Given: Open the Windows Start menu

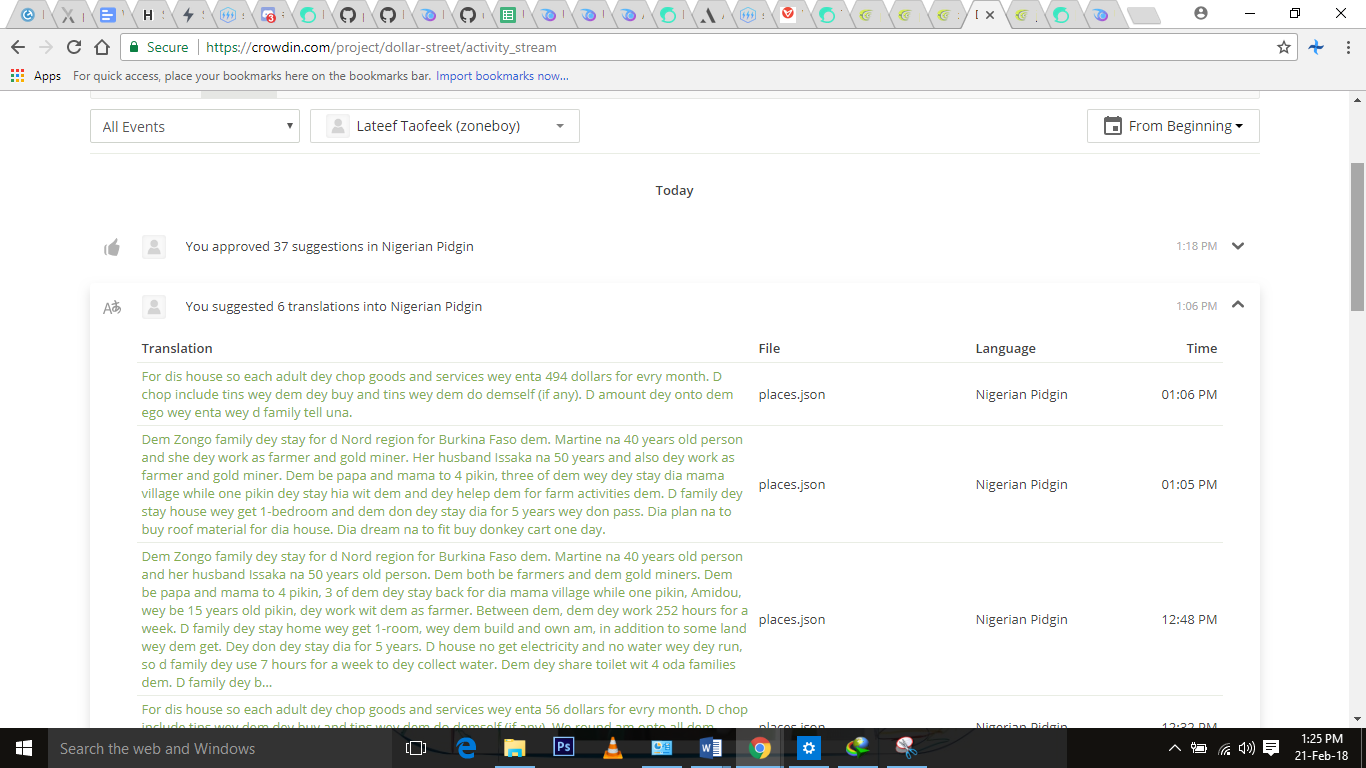Looking at the screenshot, I should [x=24, y=748].
